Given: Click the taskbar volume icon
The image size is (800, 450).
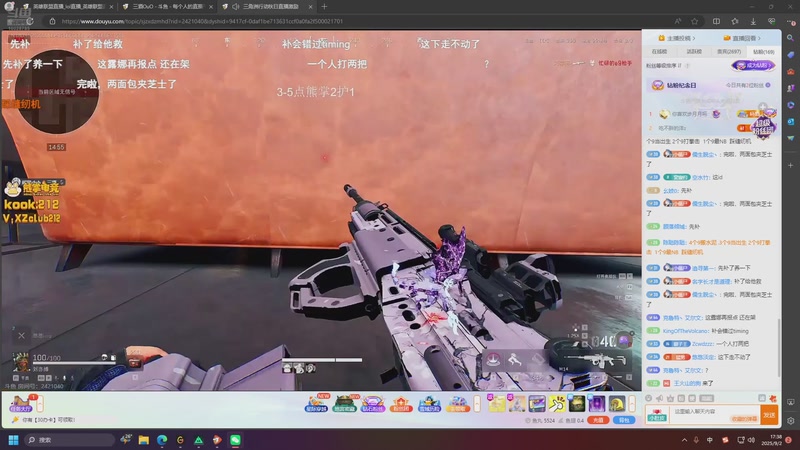Looking at the screenshot, I should click(x=751, y=440).
